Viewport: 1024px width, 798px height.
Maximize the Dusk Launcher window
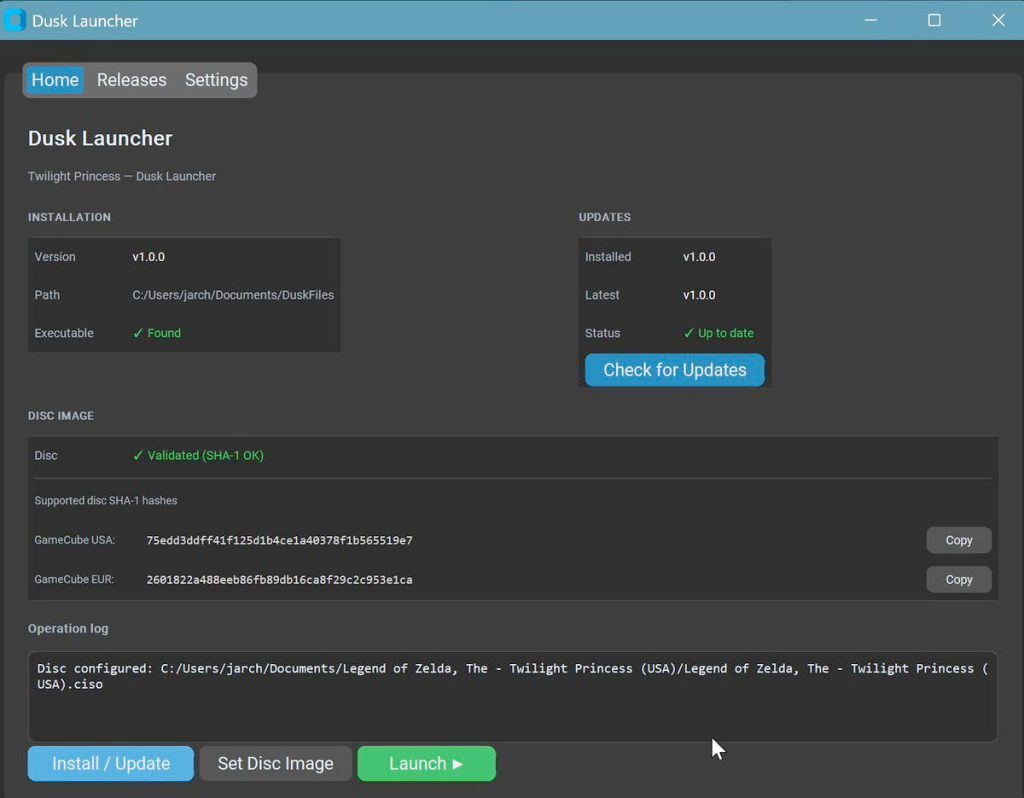pyautogui.click(x=935, y=20)
